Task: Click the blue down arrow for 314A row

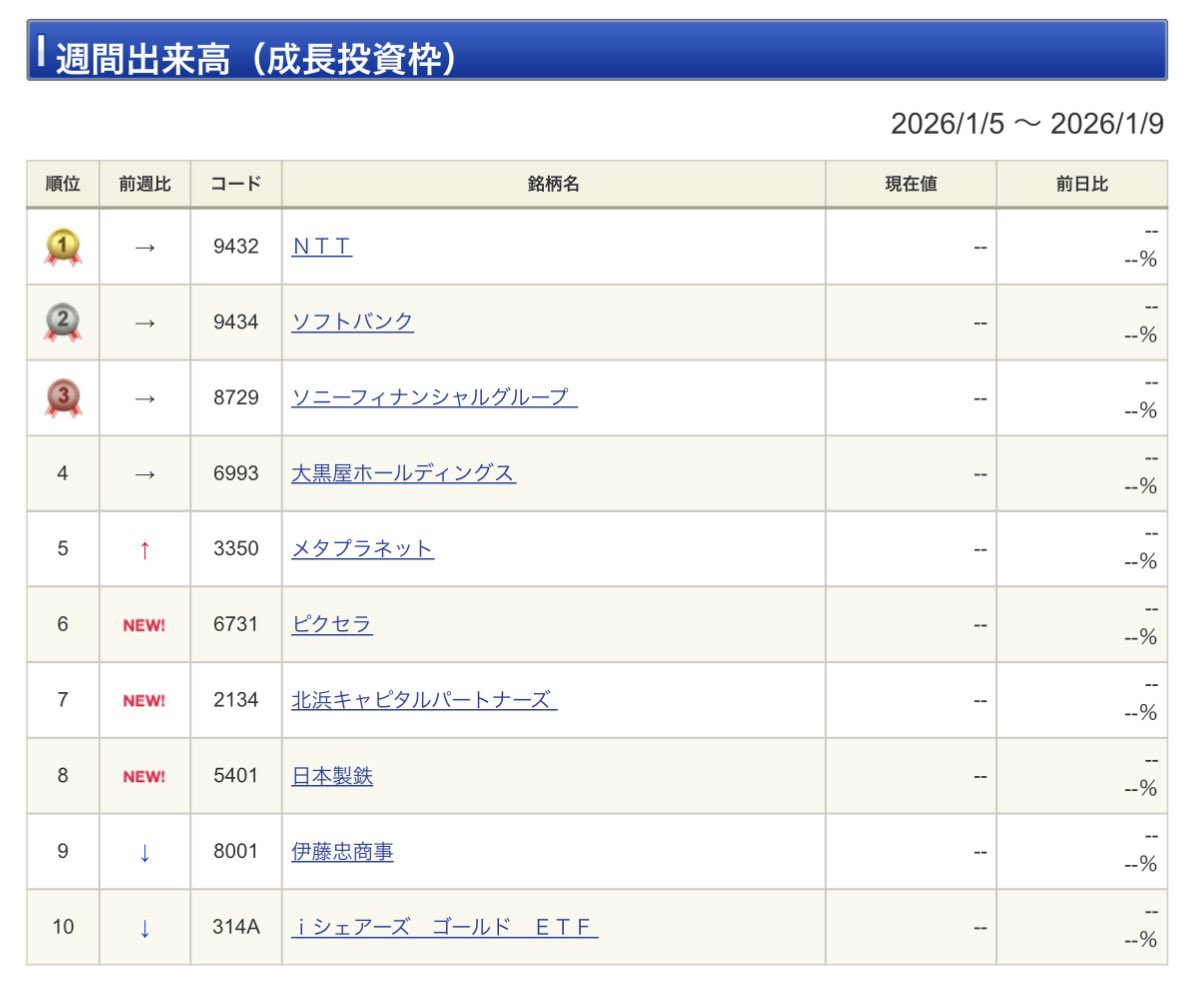Action: (x=144, y=927)
